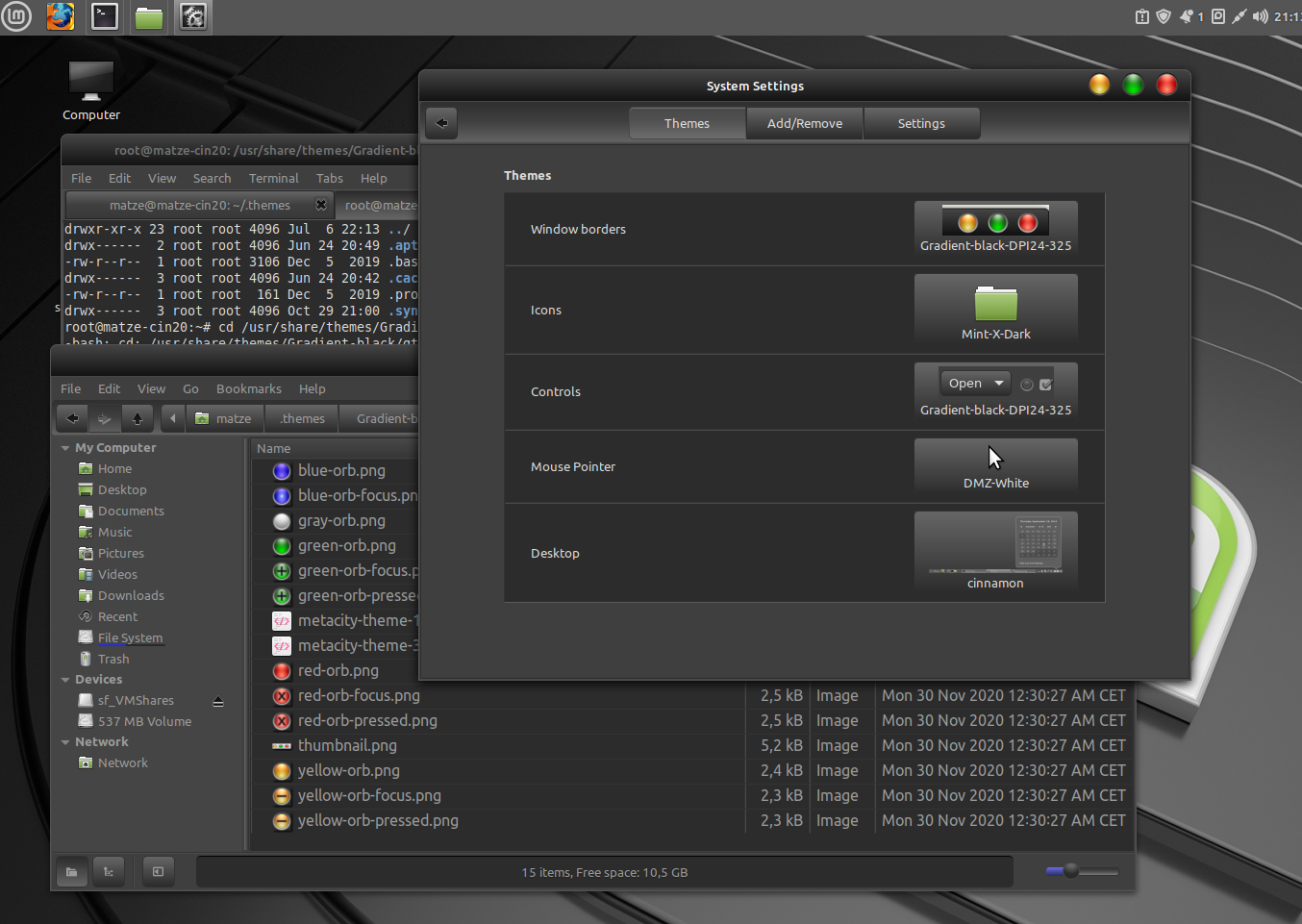Open the file manager View menu
Image resolution: width=1302 pixels, height=924 pixels.
pyautogui.click(x=151, y=388)
